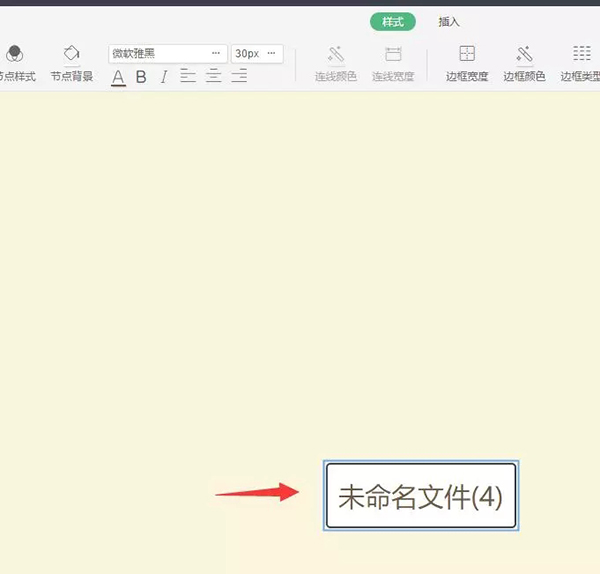Open the border color (边框颜色) icon

524,54
